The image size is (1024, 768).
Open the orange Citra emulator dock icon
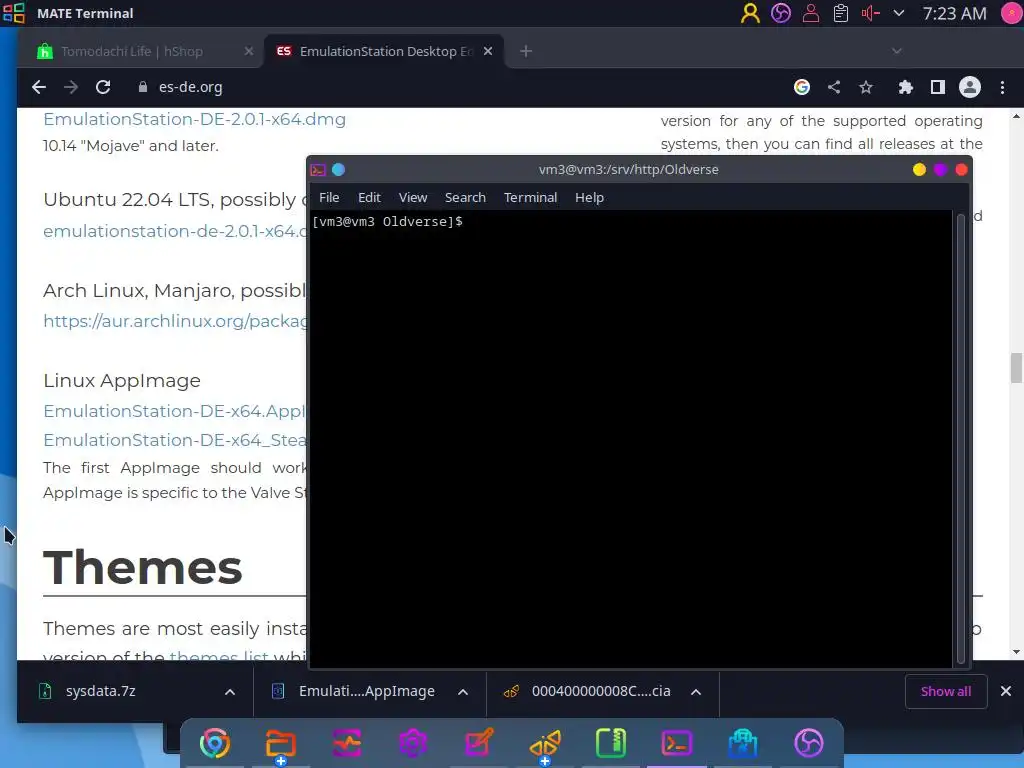pyautogui.click(x=545, y=743)
